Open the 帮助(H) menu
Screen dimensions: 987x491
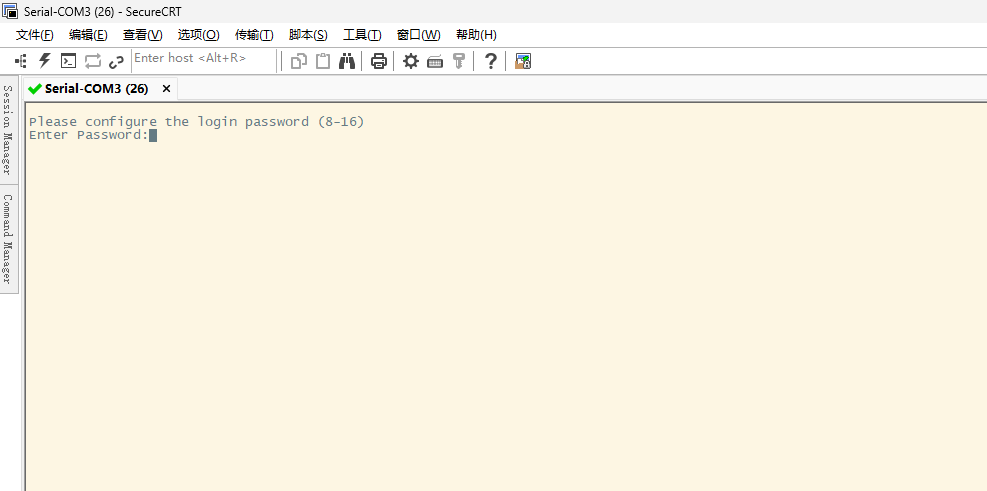pos(476,35)
